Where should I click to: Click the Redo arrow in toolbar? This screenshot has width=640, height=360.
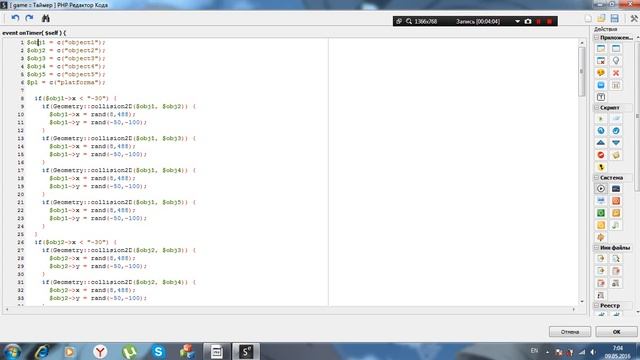29,18
